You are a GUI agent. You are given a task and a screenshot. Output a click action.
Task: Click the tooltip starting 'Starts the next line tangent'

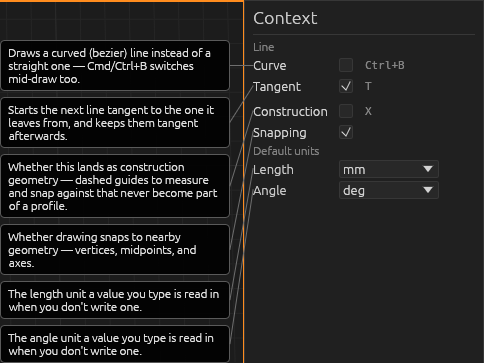(115, 123)
